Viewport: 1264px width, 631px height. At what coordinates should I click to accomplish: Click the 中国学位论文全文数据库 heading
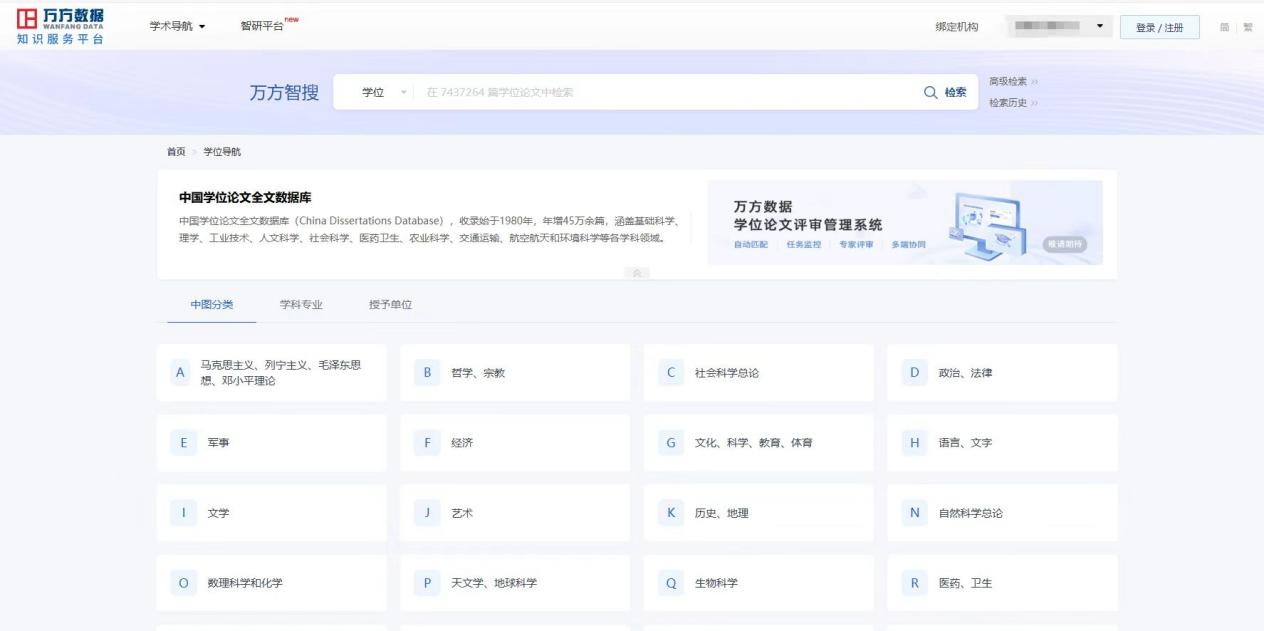click(x=245, y=198)
